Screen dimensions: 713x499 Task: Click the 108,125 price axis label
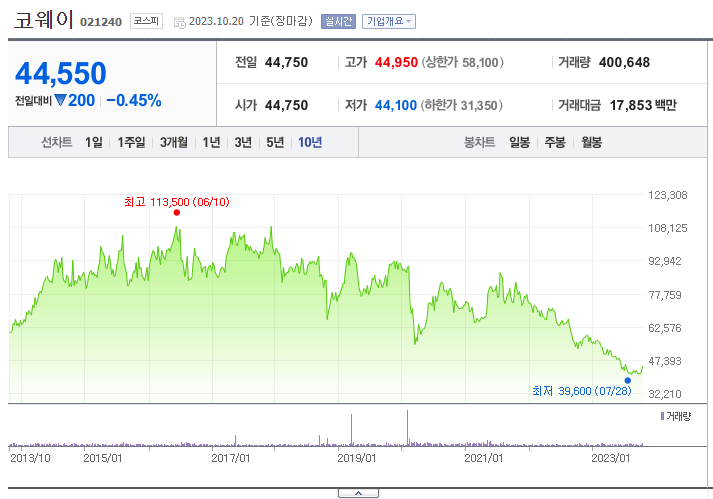668,228
